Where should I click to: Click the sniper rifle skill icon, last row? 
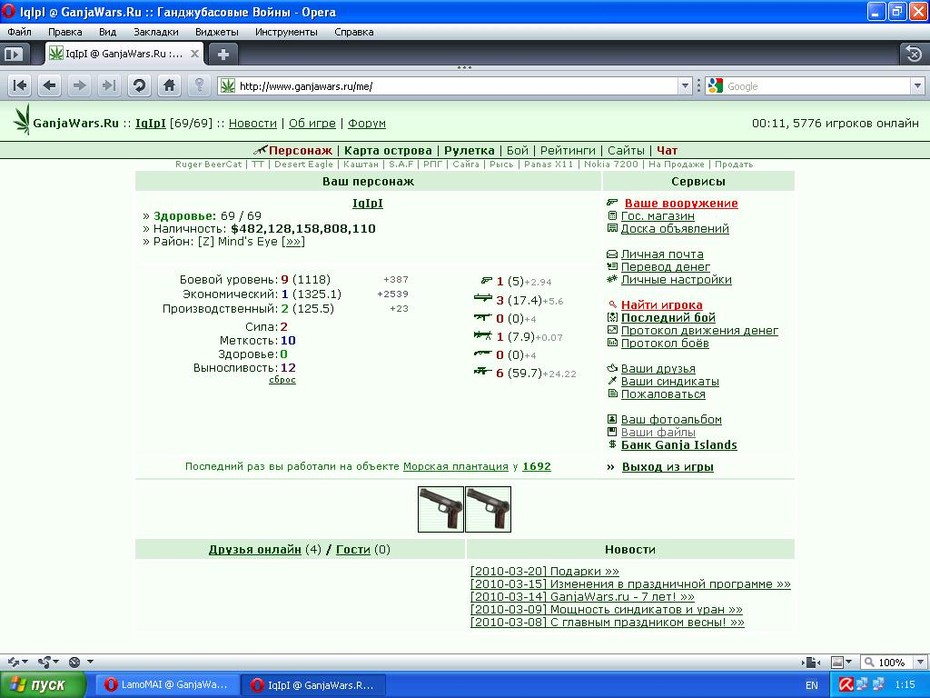[x=483, y=372]
